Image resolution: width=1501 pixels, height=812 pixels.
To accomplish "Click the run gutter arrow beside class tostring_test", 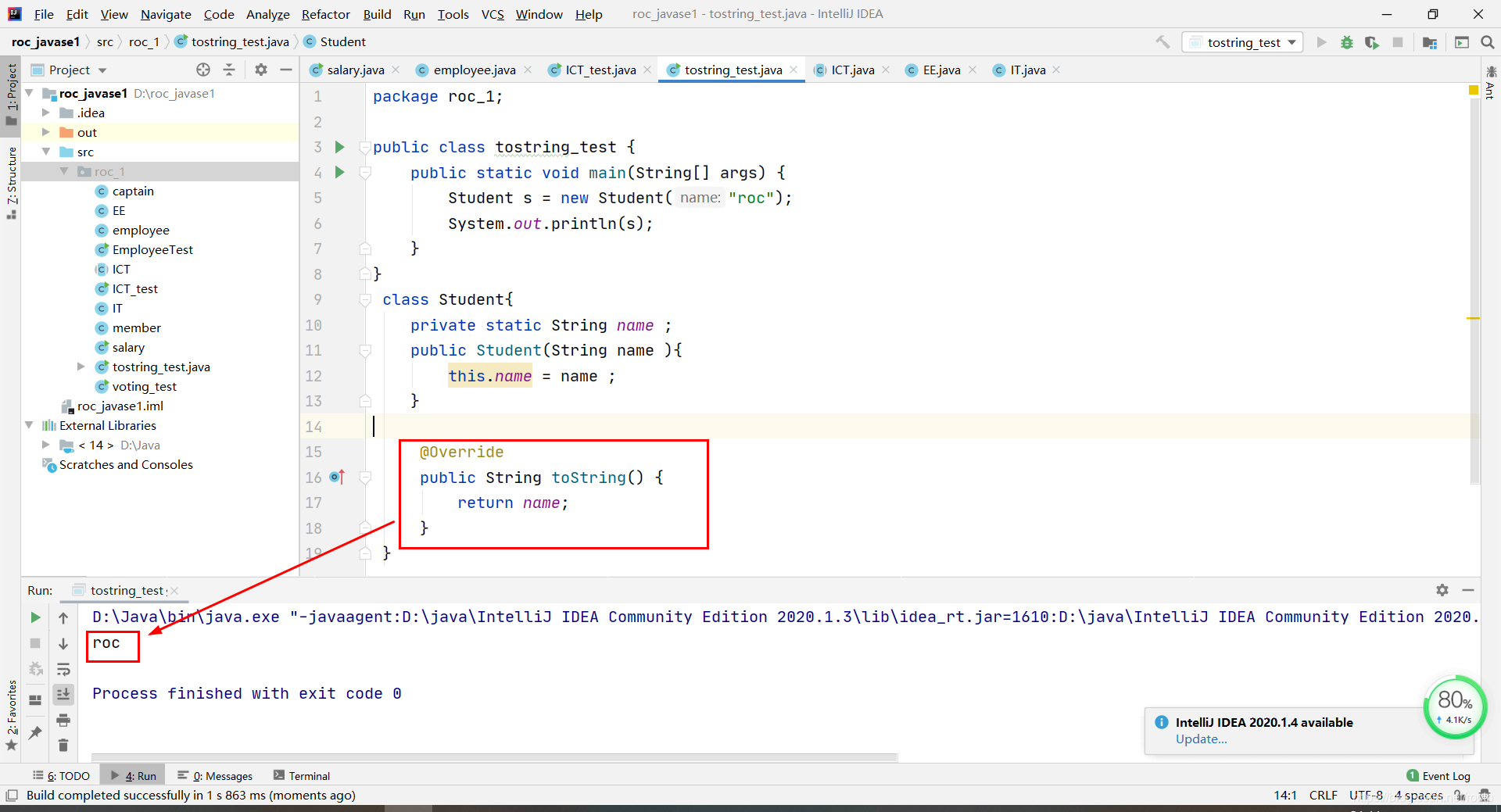I will [339, 147].
